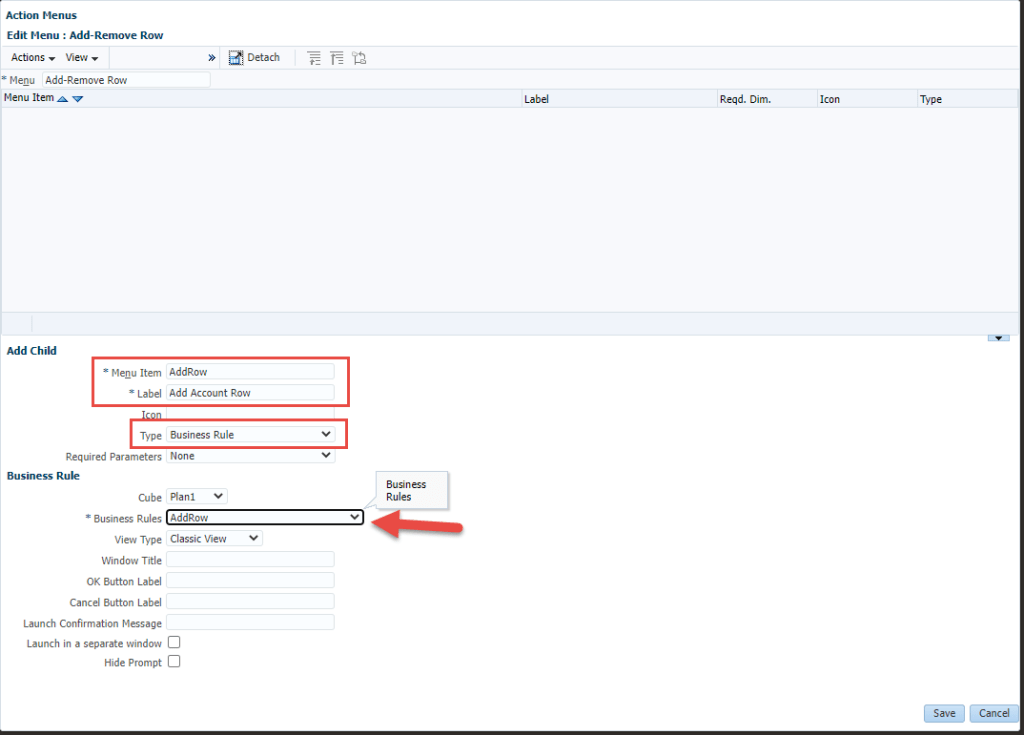
Task: Collapse the panel using the splitter arrow
Action: [x=997, y=339]
